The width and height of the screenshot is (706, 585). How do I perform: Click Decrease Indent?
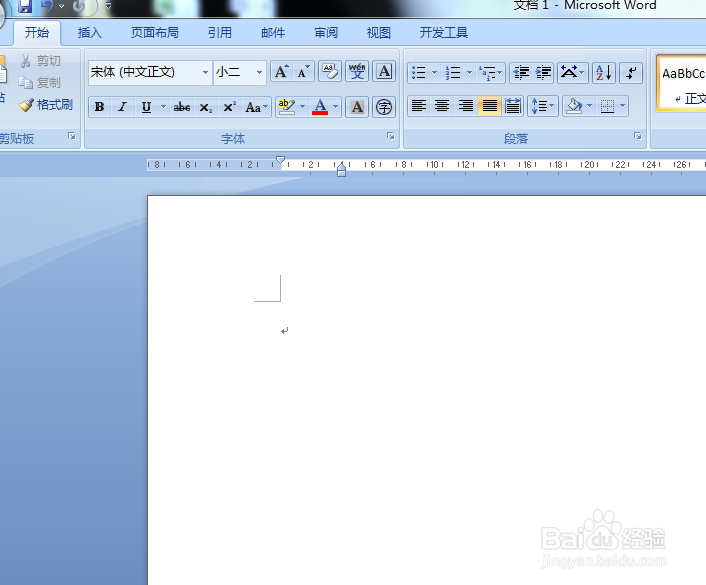point(521,73)
